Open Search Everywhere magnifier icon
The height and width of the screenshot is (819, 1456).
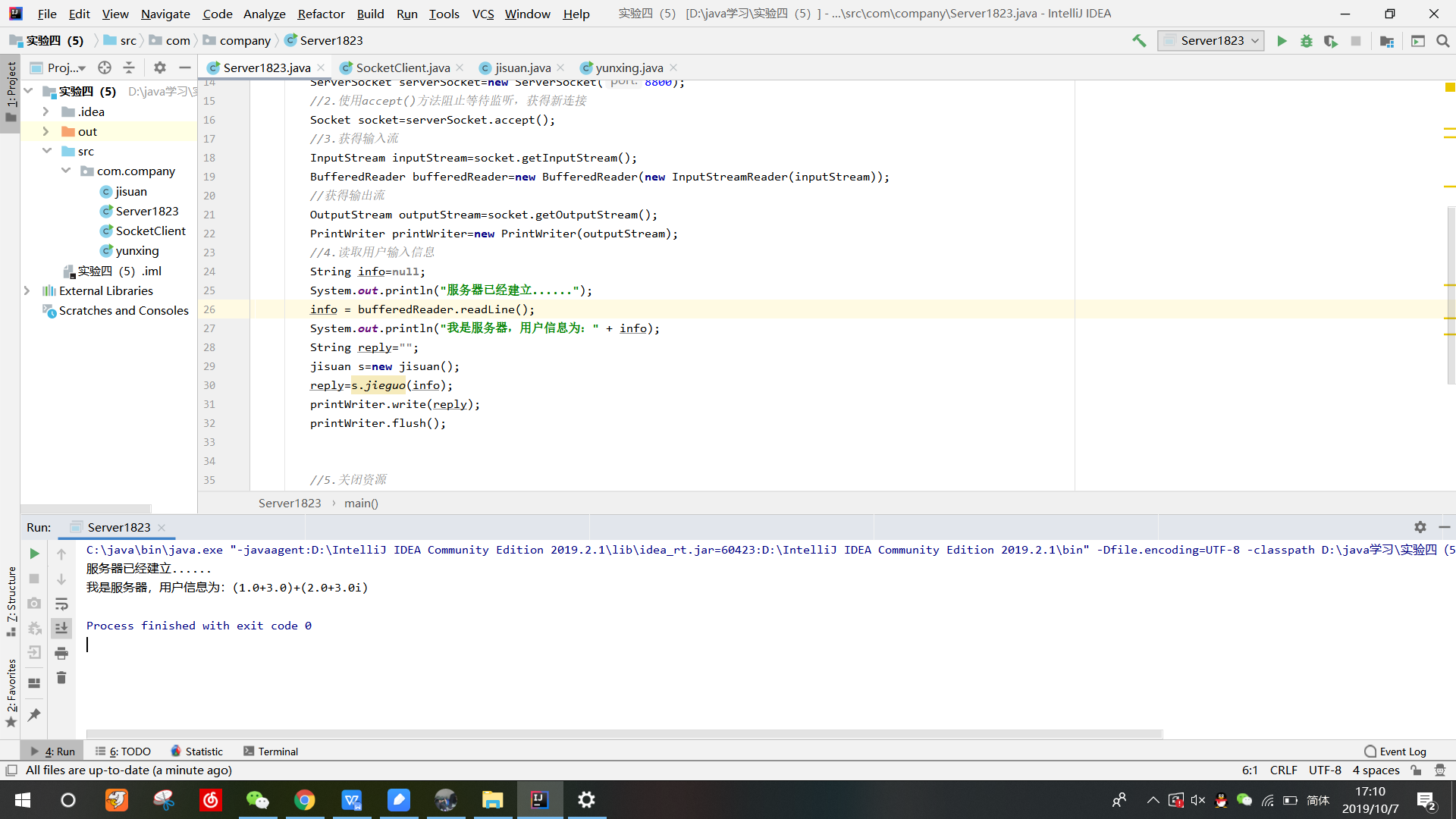point(1442,41)
